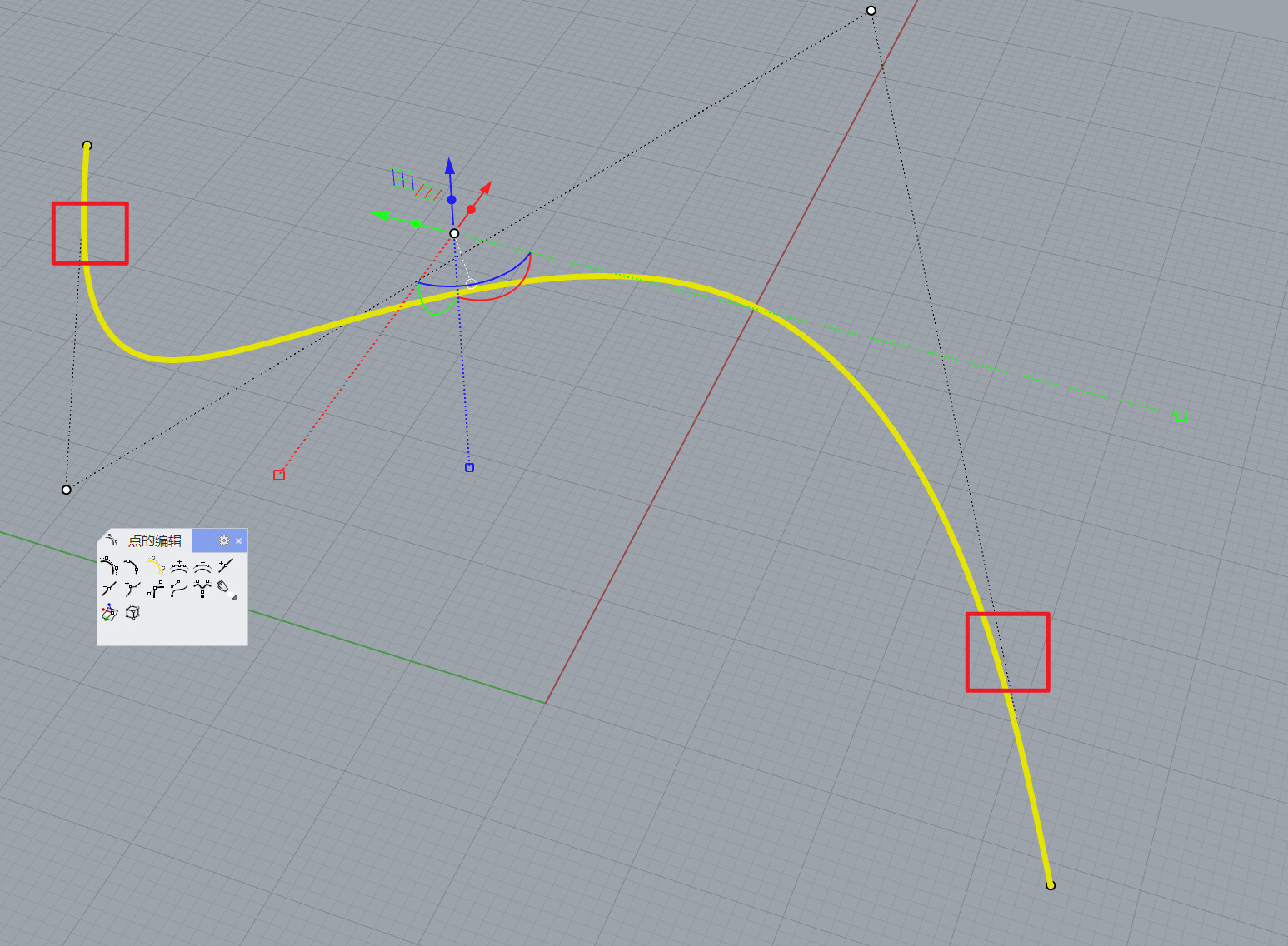The height and width of the screenshot is (946, 1288).
Task: Click the green square scale handle
Action: click(x=1181, y=416)
